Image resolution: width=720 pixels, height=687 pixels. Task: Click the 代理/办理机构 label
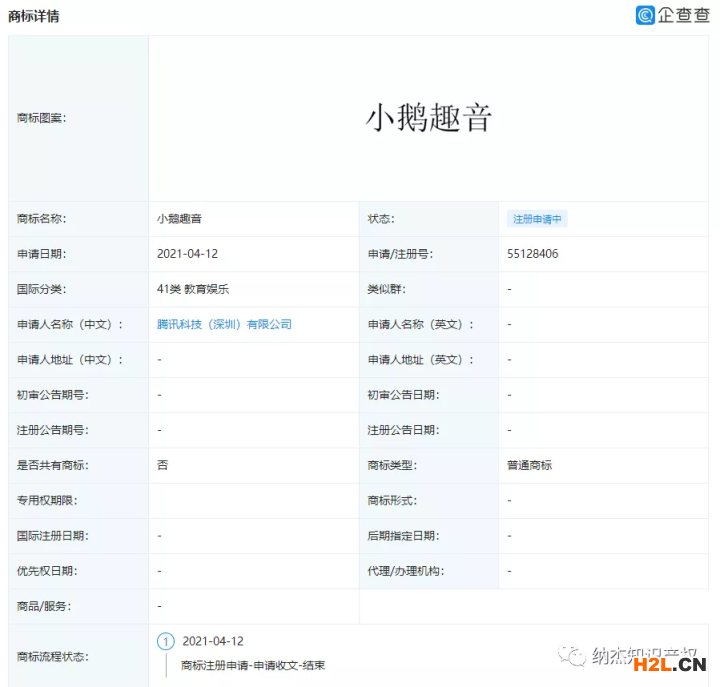tap(405, 571)
